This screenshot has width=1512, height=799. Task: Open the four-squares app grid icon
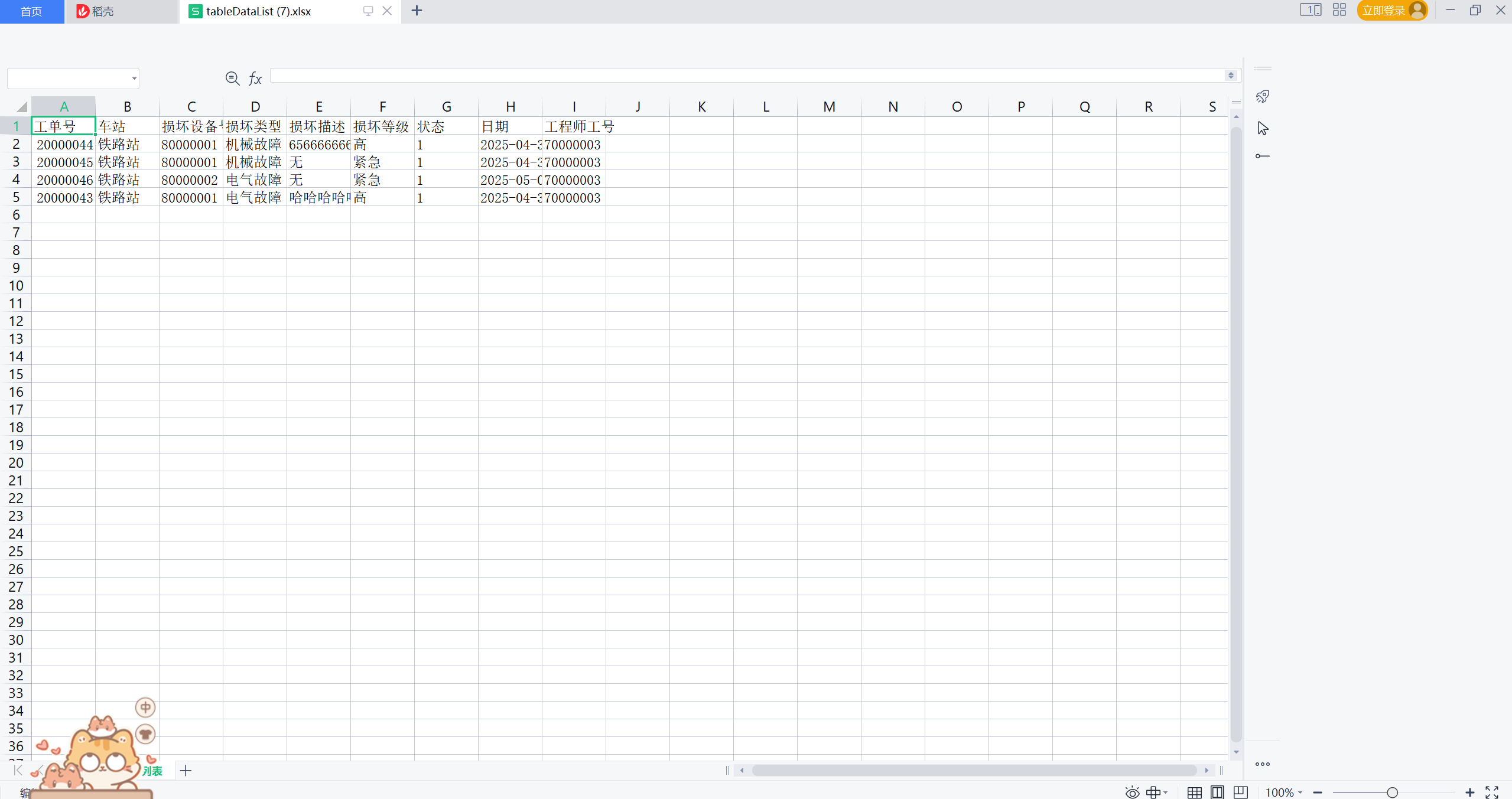(x=1339, y=10)
